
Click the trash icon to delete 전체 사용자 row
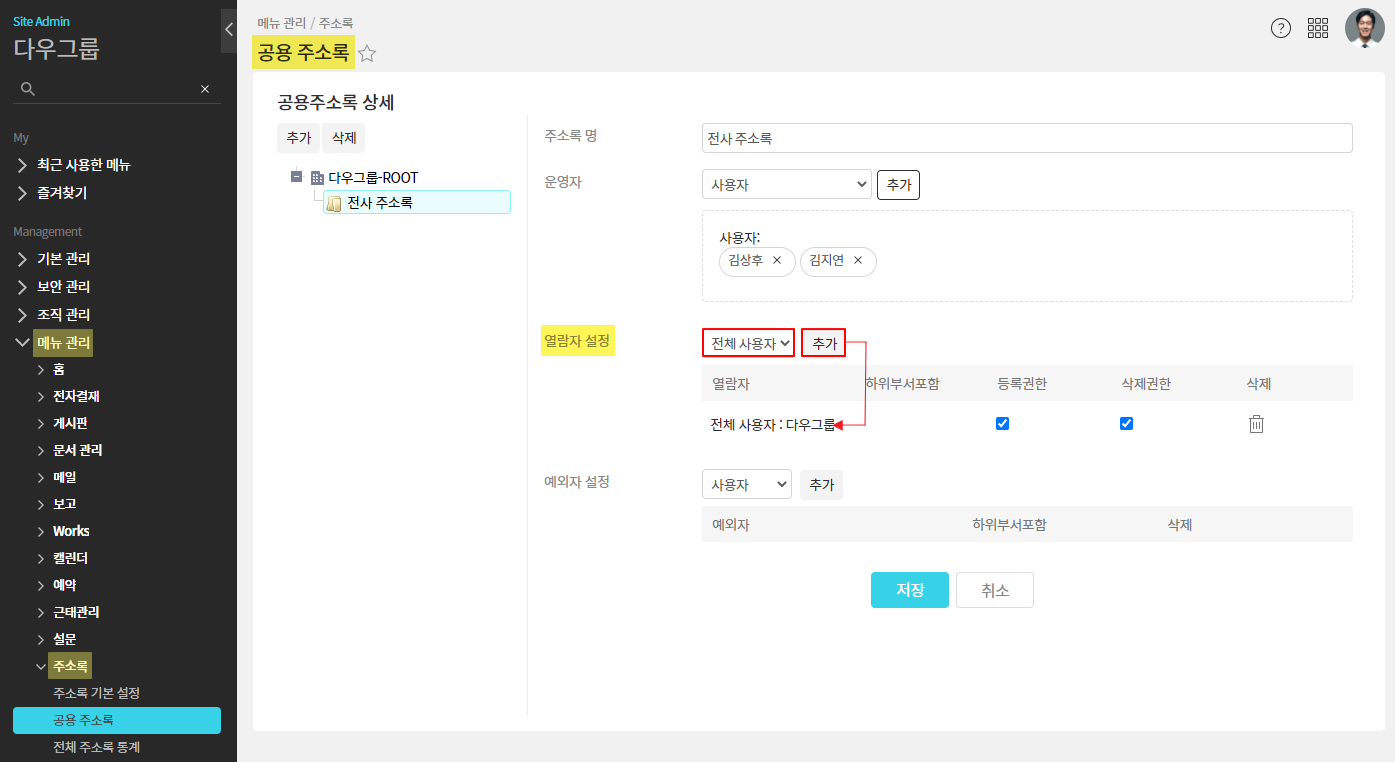tap(1256, 424)
